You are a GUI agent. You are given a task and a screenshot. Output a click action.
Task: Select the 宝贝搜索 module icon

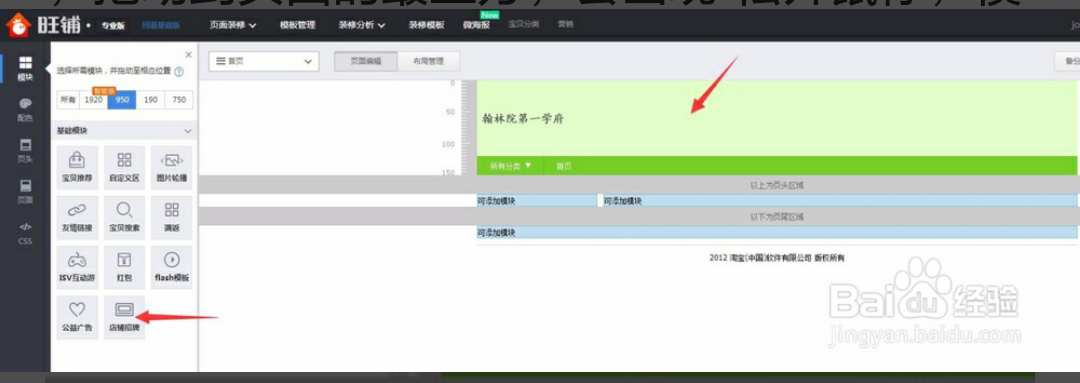(124, 218)
